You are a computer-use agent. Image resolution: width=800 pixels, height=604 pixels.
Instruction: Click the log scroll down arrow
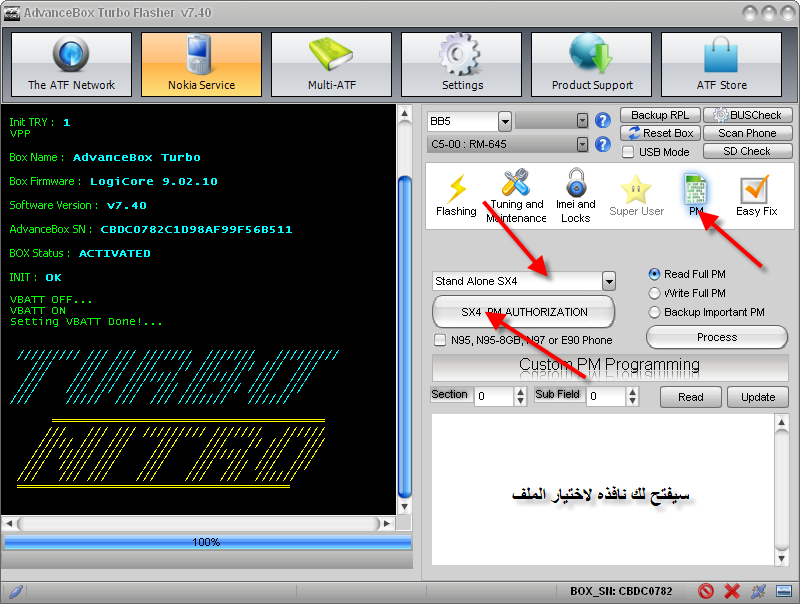tap(405, 507)
